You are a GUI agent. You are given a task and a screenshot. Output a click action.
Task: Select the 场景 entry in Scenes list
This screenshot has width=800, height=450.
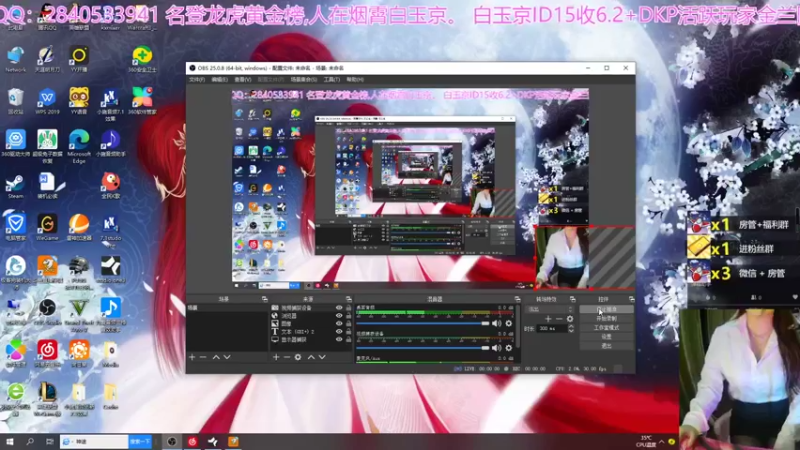point(227,308)
